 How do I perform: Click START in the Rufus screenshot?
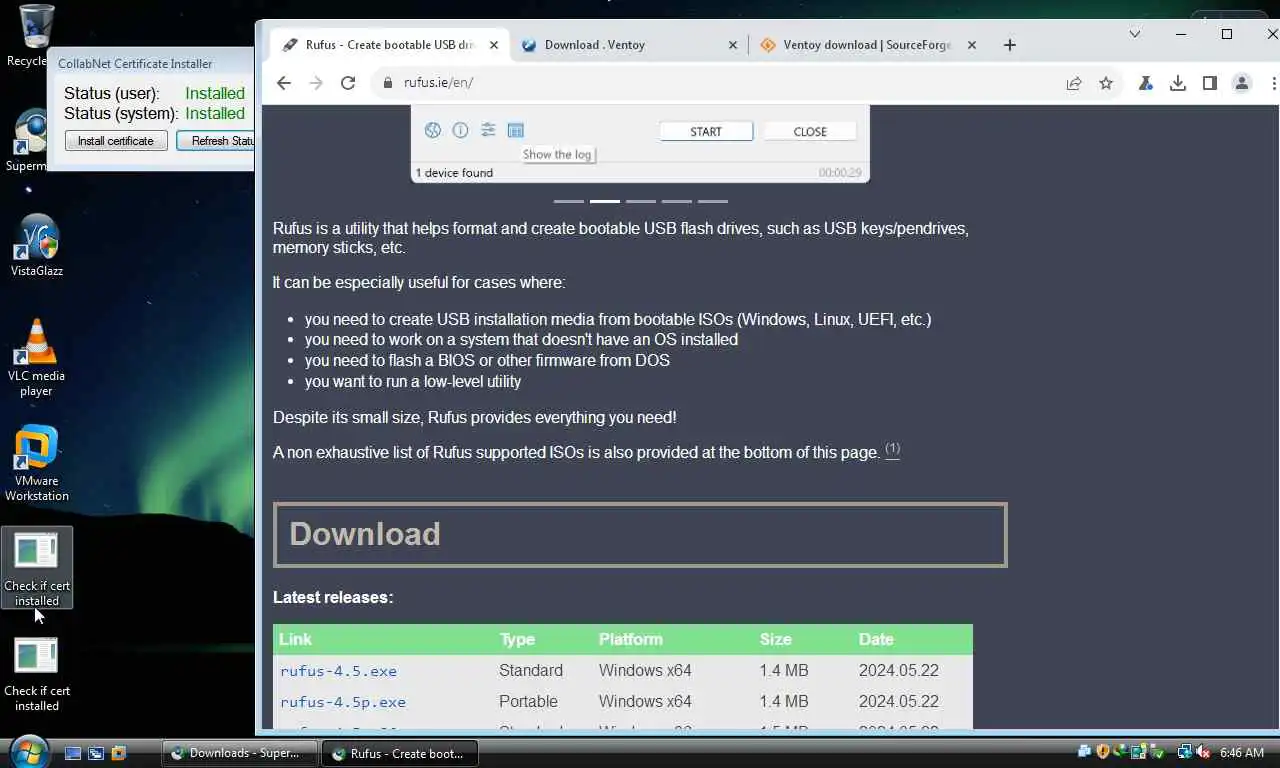[x=706, y=131]
